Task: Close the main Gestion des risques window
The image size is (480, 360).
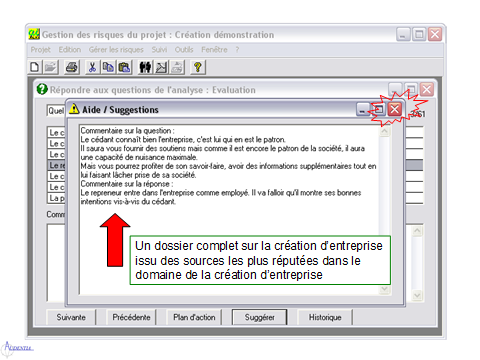Action: coord(435,34)
